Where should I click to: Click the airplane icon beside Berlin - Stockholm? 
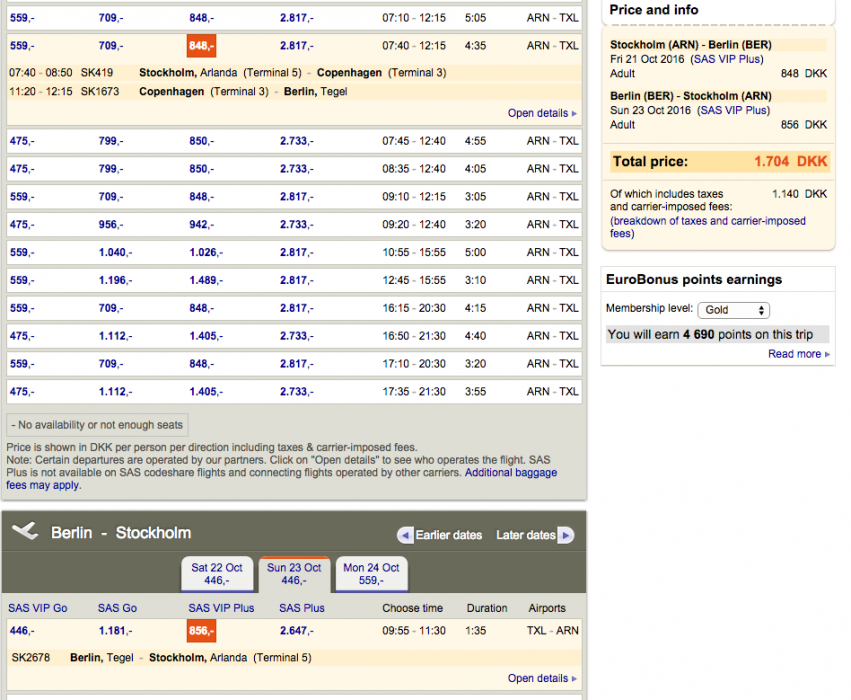(26, 532)
